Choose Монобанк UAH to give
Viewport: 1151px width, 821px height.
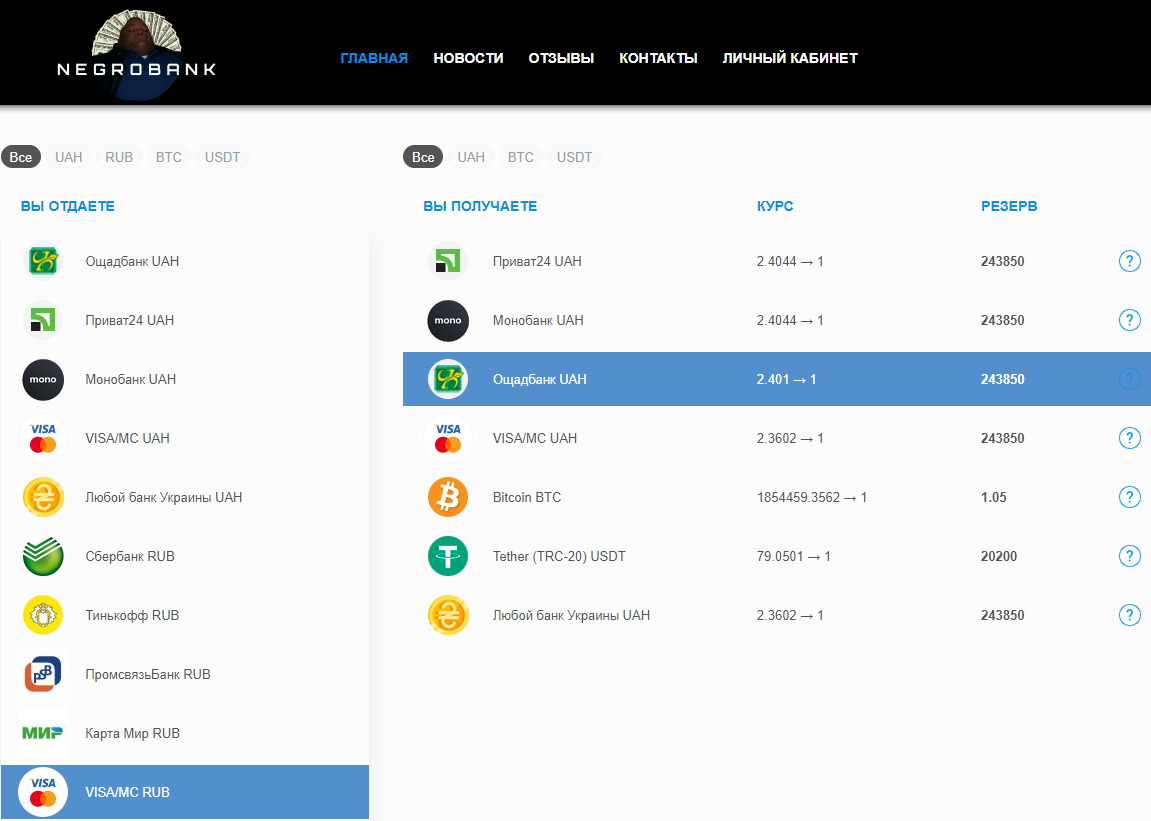[184, 380]
